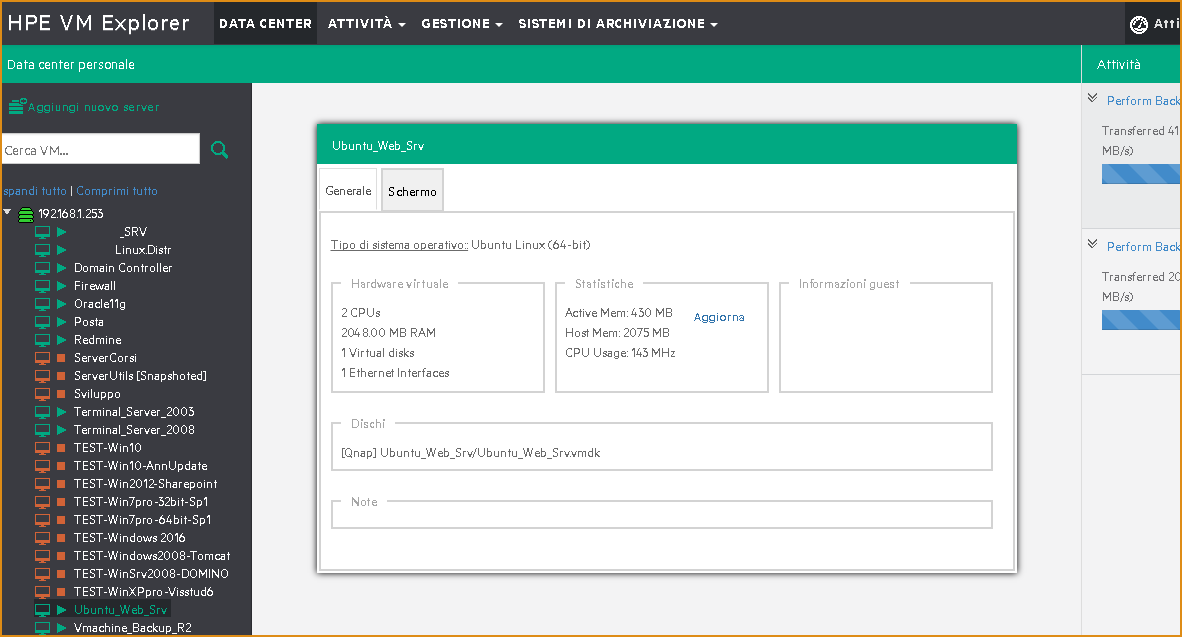Click the monitor icon beside Terminal_Server_2008
The width and height of the screenshot is (1182, 637).
(42, 430)
